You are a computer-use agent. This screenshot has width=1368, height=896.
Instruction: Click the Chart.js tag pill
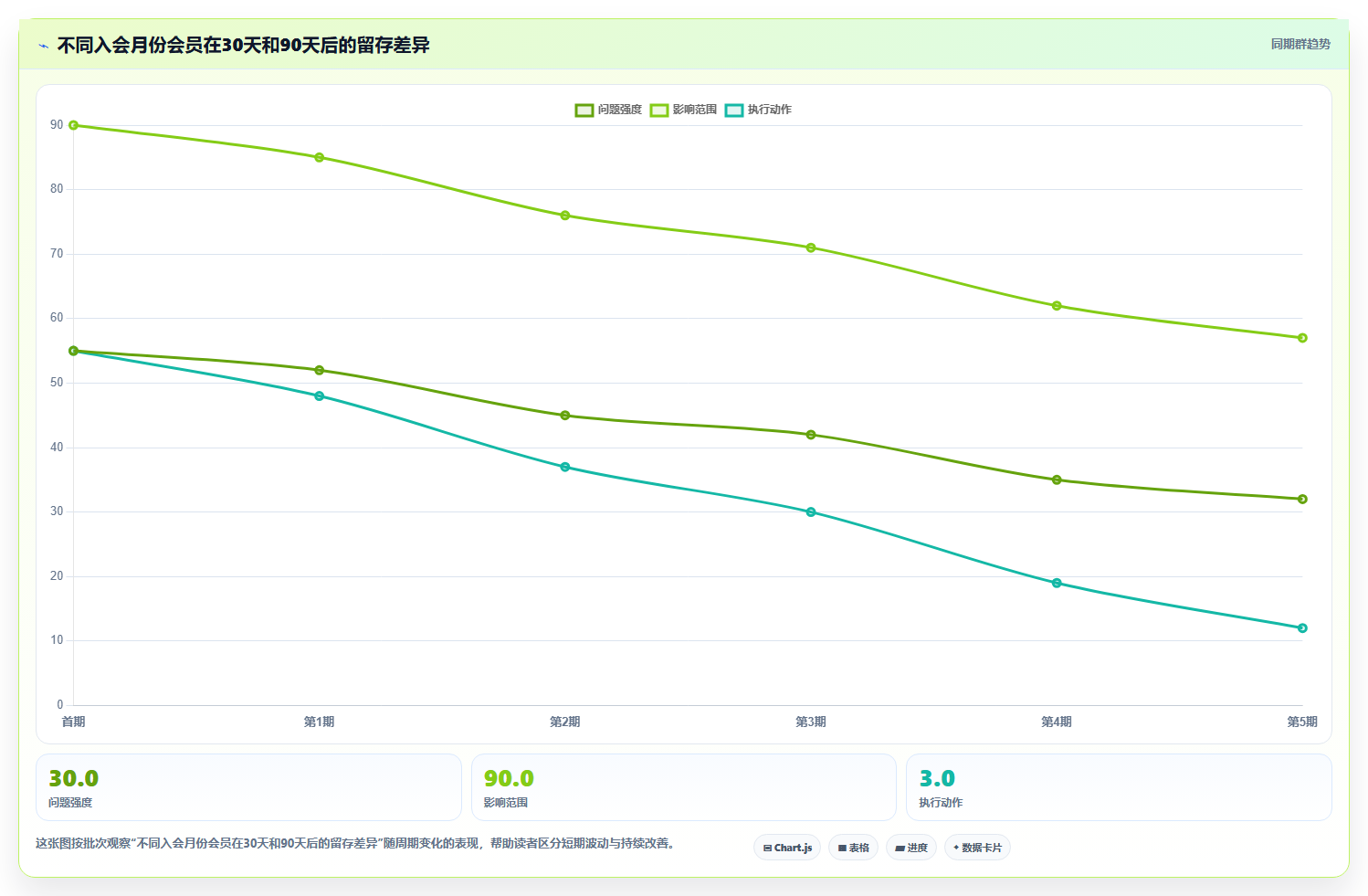click(787, 848)
